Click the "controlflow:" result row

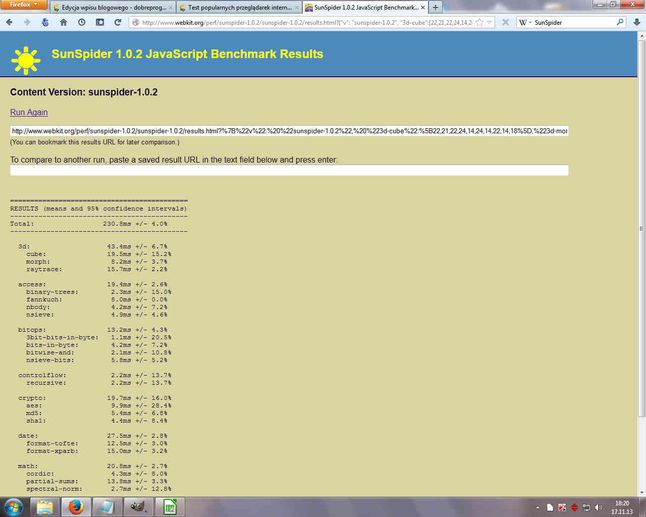[94, 375]
